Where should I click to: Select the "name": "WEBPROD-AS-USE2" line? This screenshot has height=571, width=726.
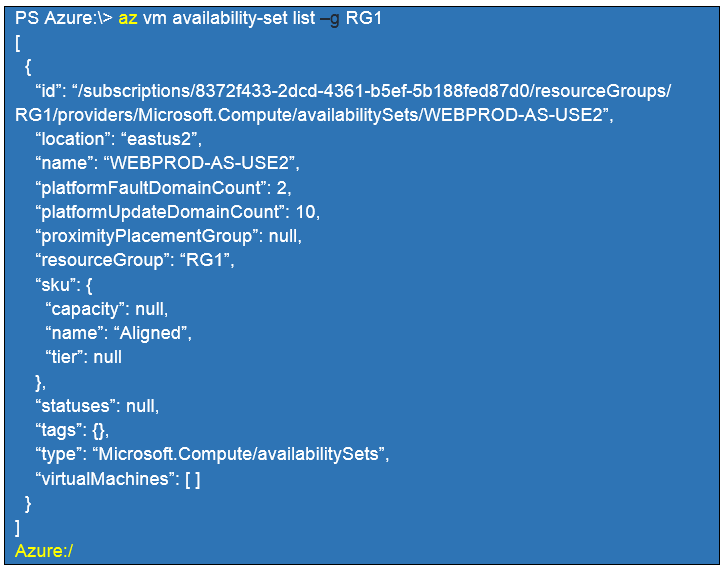167,164
